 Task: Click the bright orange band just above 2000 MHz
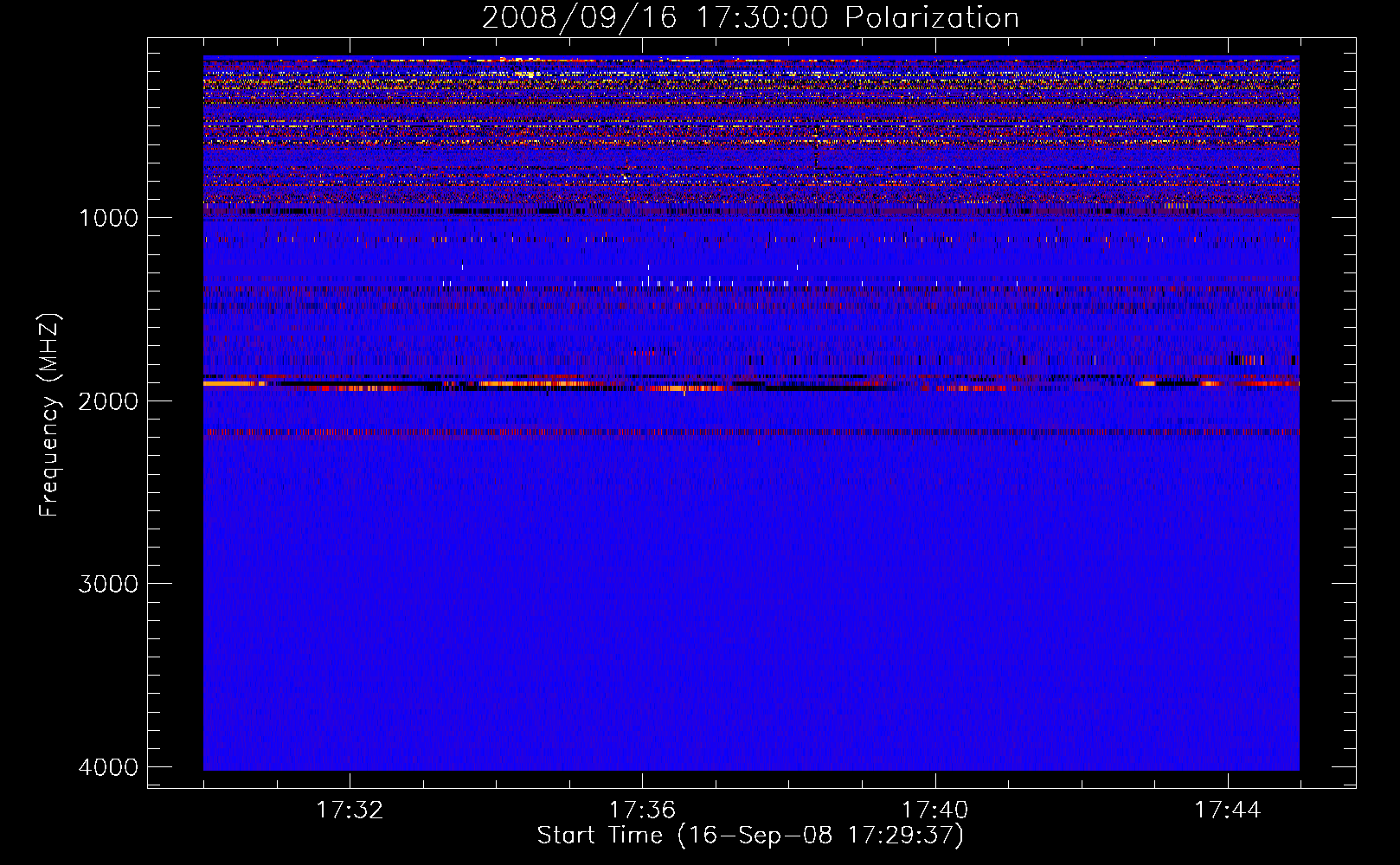pyautogui.click(x=751, y=384)
